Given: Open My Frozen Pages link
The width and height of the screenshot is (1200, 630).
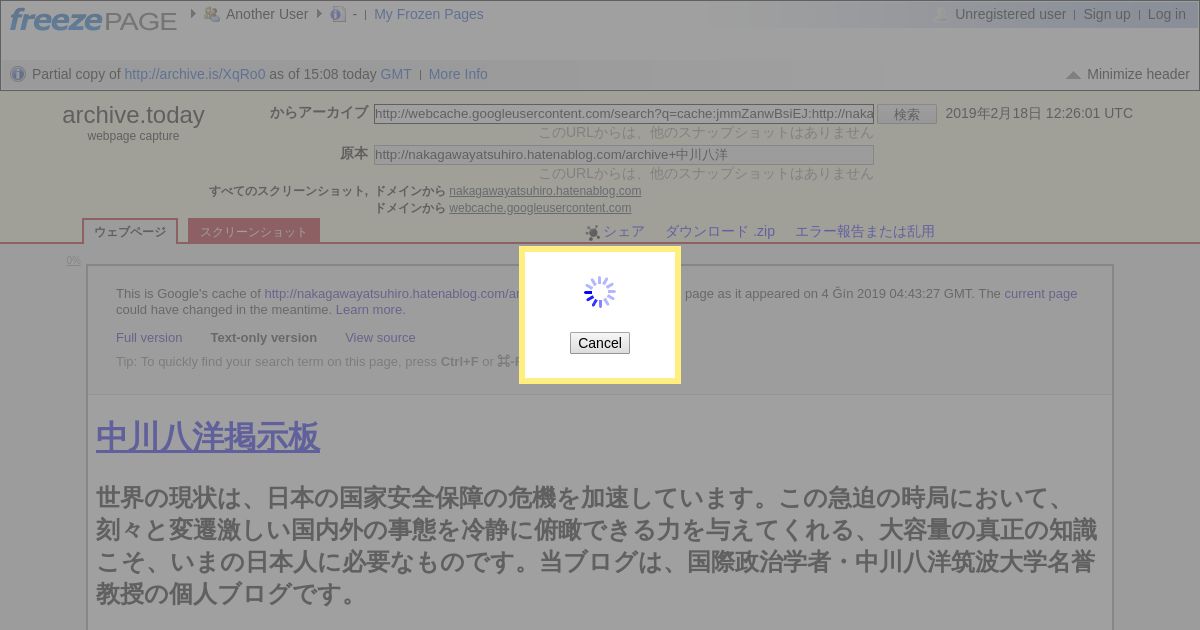Looking at the screenshot, I should pos(428,14).
